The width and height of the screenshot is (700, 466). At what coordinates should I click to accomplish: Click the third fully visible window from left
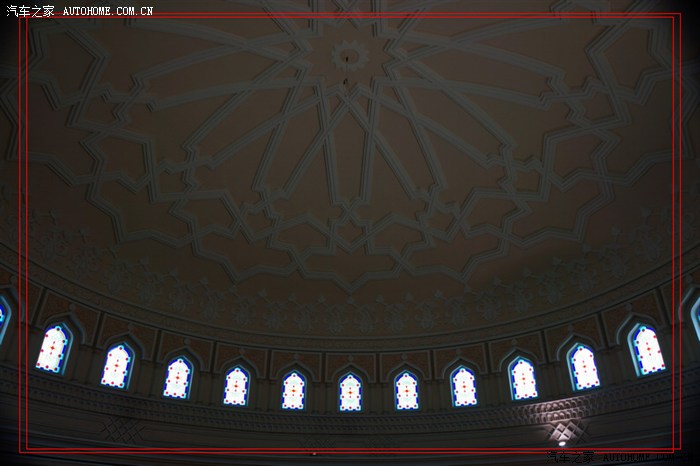tap(177, 378)
